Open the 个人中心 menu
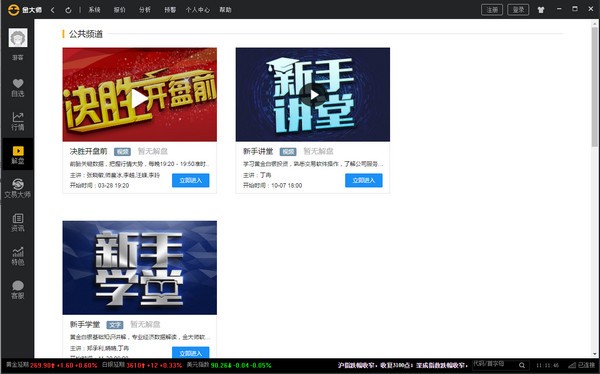600x374 pixels. point(198,10)
